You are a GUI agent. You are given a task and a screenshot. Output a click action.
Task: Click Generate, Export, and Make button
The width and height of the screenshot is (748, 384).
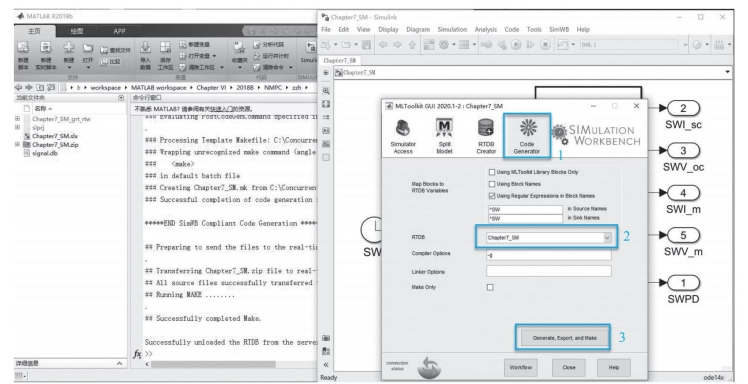[564, 338]
